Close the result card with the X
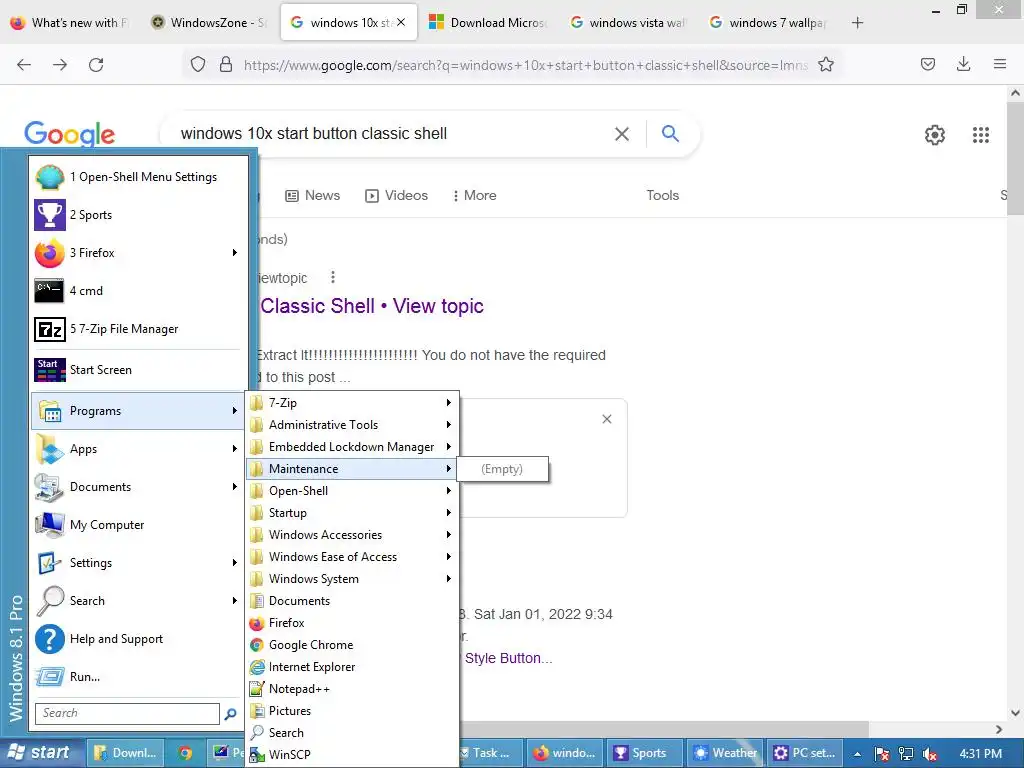 coord(607,419)
